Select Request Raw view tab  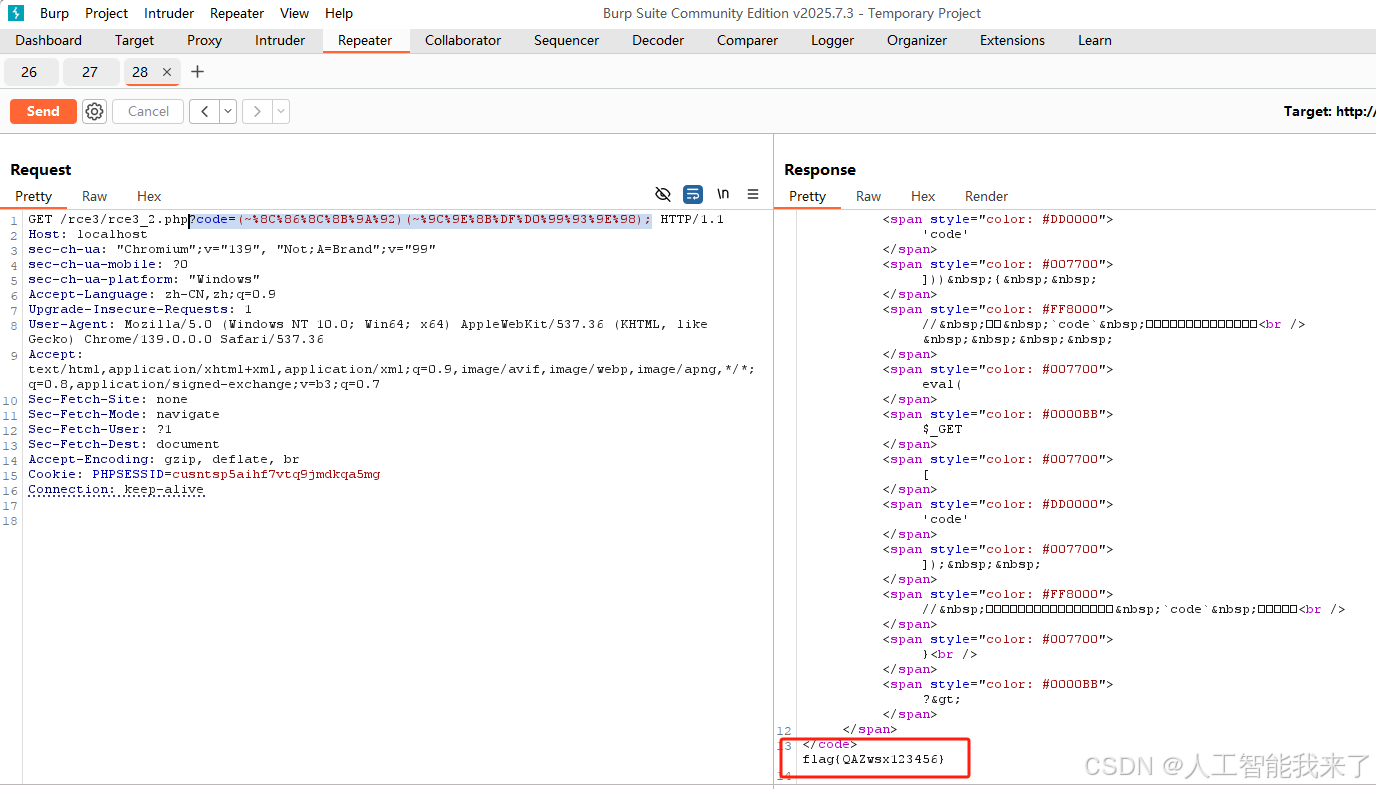point(94,196)
